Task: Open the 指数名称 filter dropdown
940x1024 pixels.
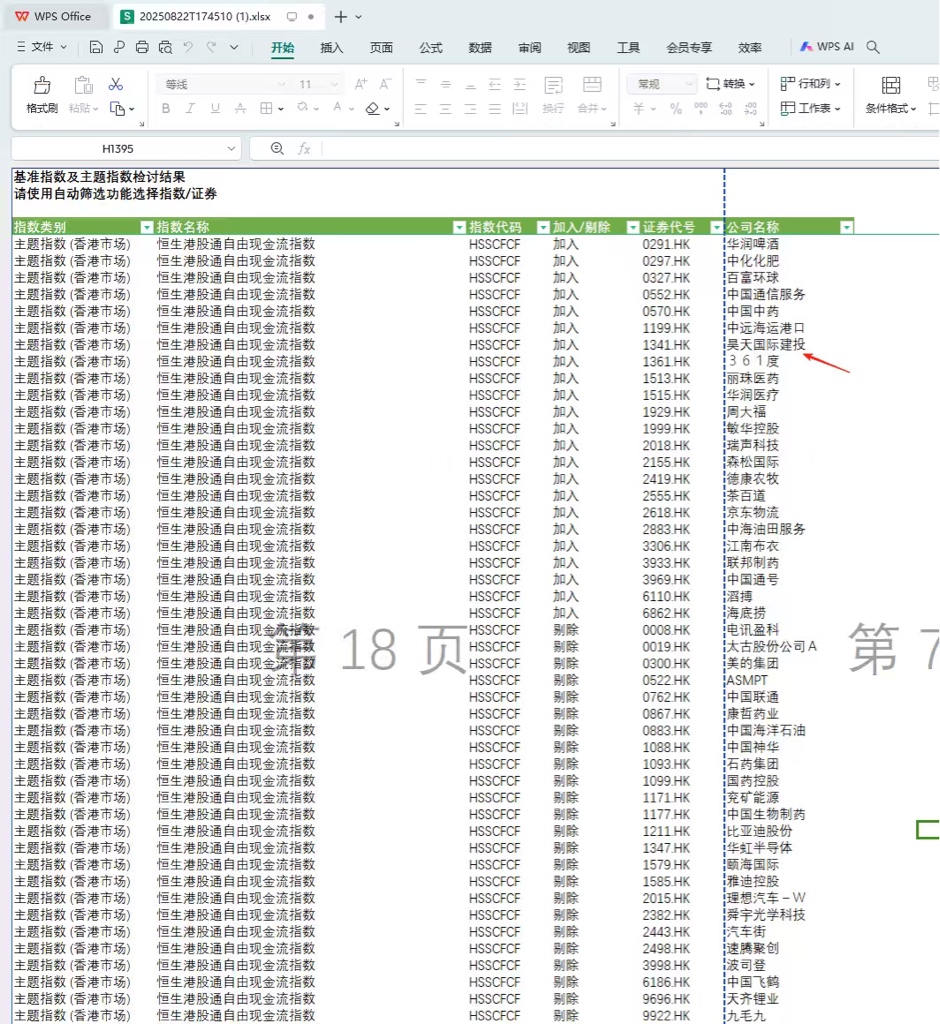Action: click(459, 227)
